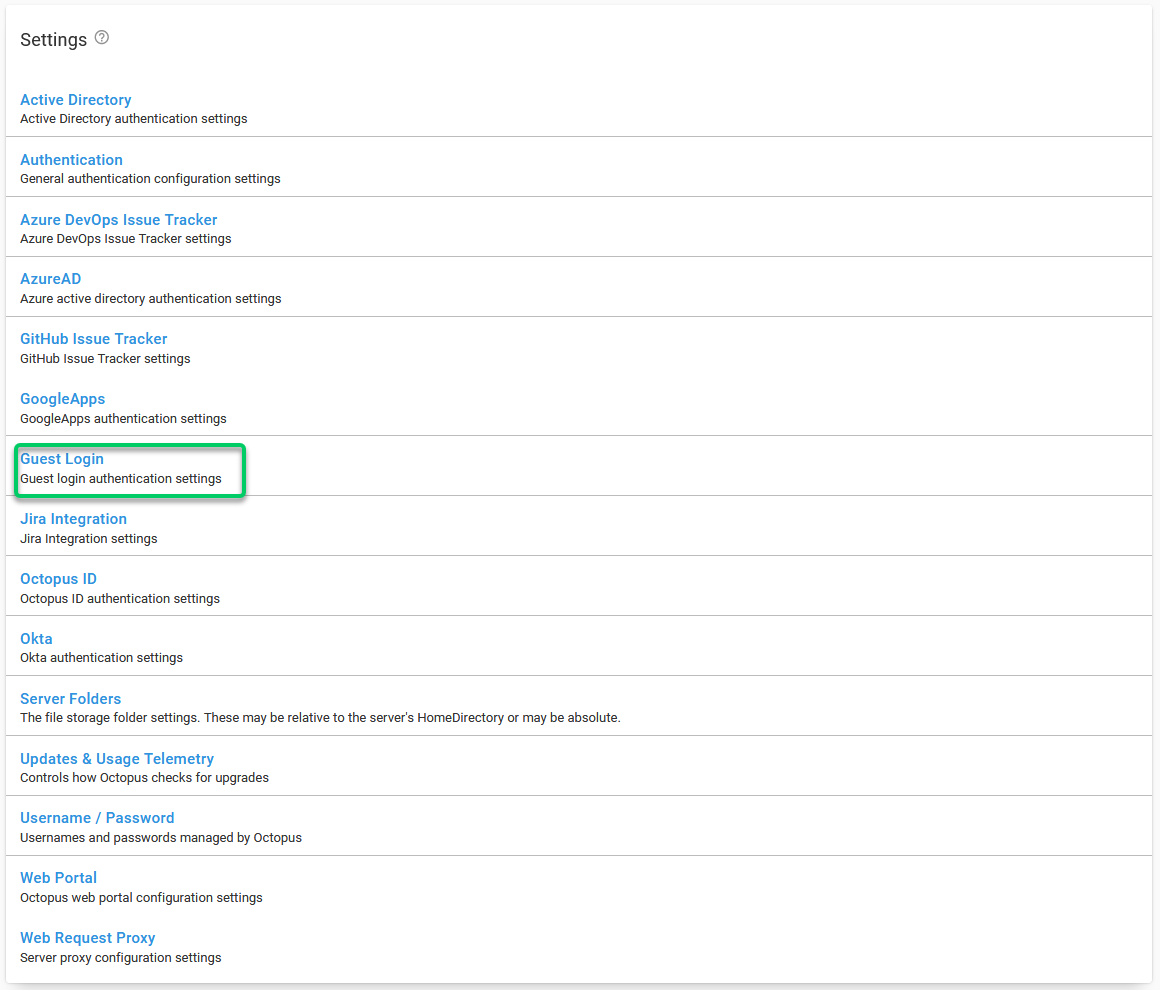Click 'The file storage folder settings' description
This screenshot has width=1160, height=990.
pyautogui.click(x=320, y=717)
